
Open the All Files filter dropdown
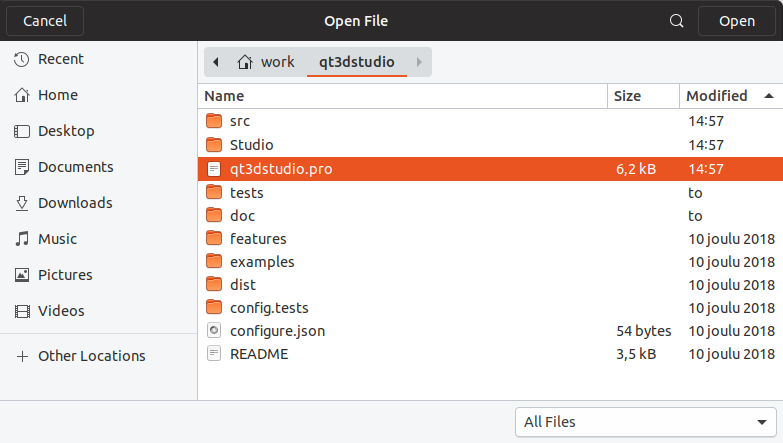pos(645,422)
